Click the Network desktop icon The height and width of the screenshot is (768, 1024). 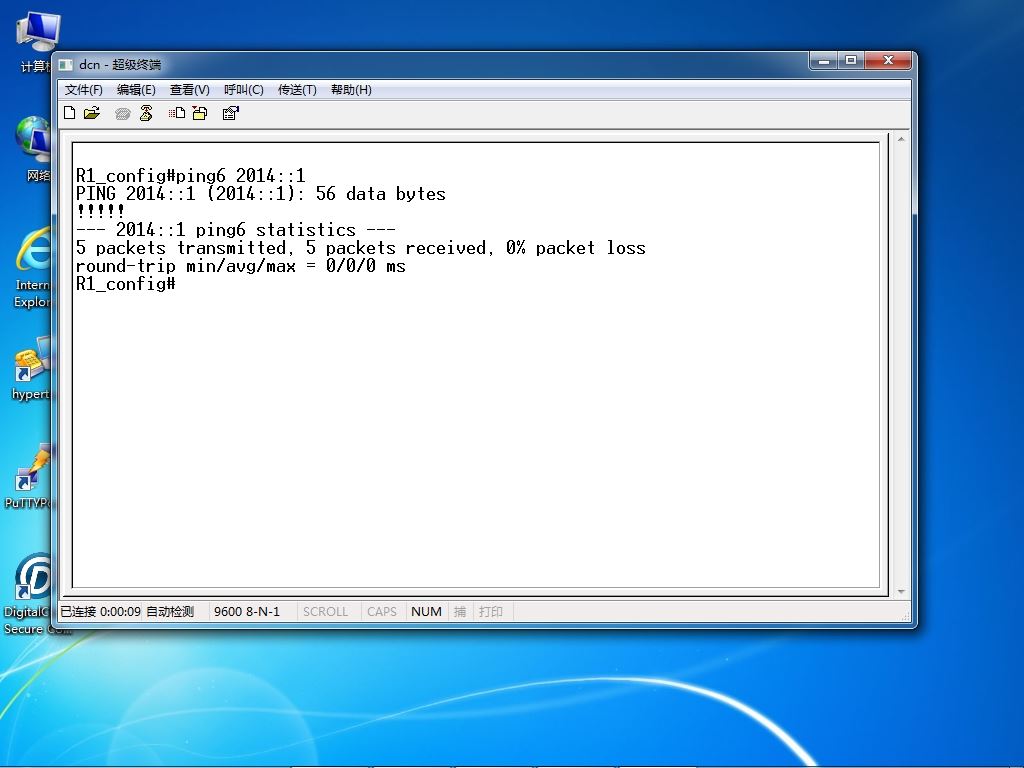34,148
